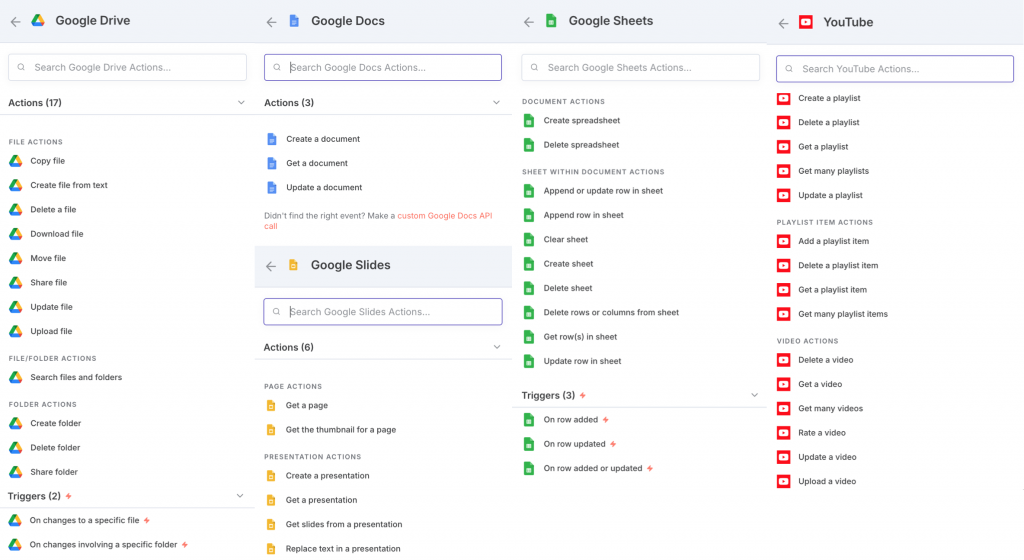Click the YouTube logo icon in header
The width and height of the screenshot is (1024, 560).
tap(806, 22)
